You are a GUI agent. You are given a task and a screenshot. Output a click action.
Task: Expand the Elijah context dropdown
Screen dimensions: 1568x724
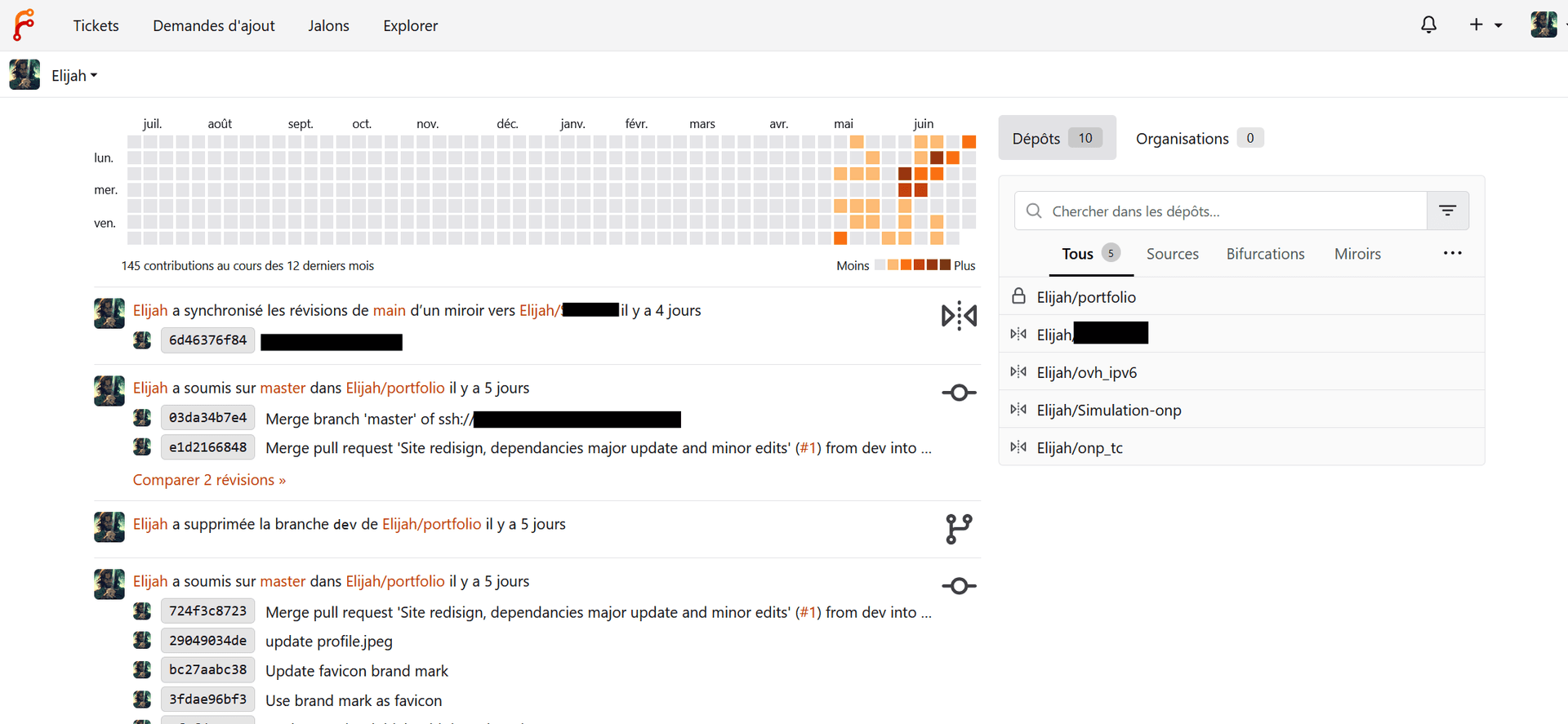coord(74,75)
